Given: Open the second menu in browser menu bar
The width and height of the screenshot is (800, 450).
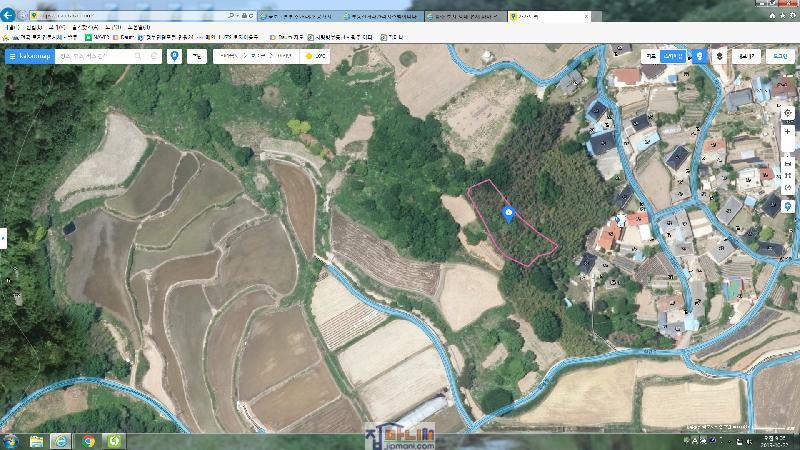Looking at the screenshot, I should [34, 27].
